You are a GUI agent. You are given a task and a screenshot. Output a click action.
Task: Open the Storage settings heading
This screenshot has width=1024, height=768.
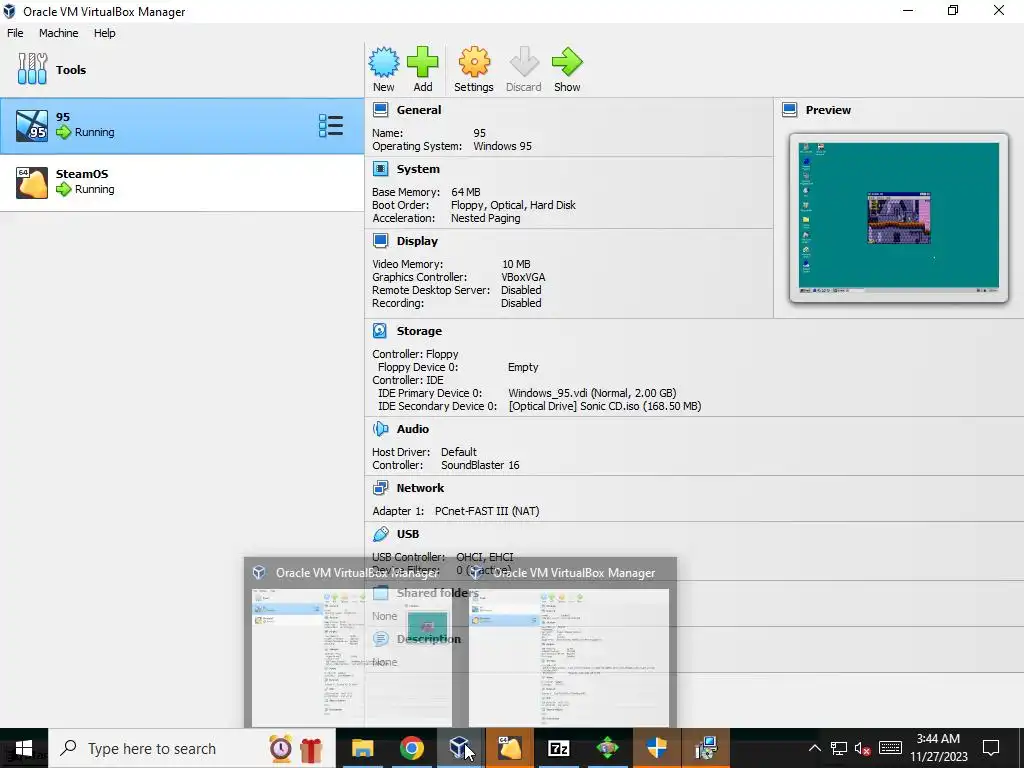(419, 330)
